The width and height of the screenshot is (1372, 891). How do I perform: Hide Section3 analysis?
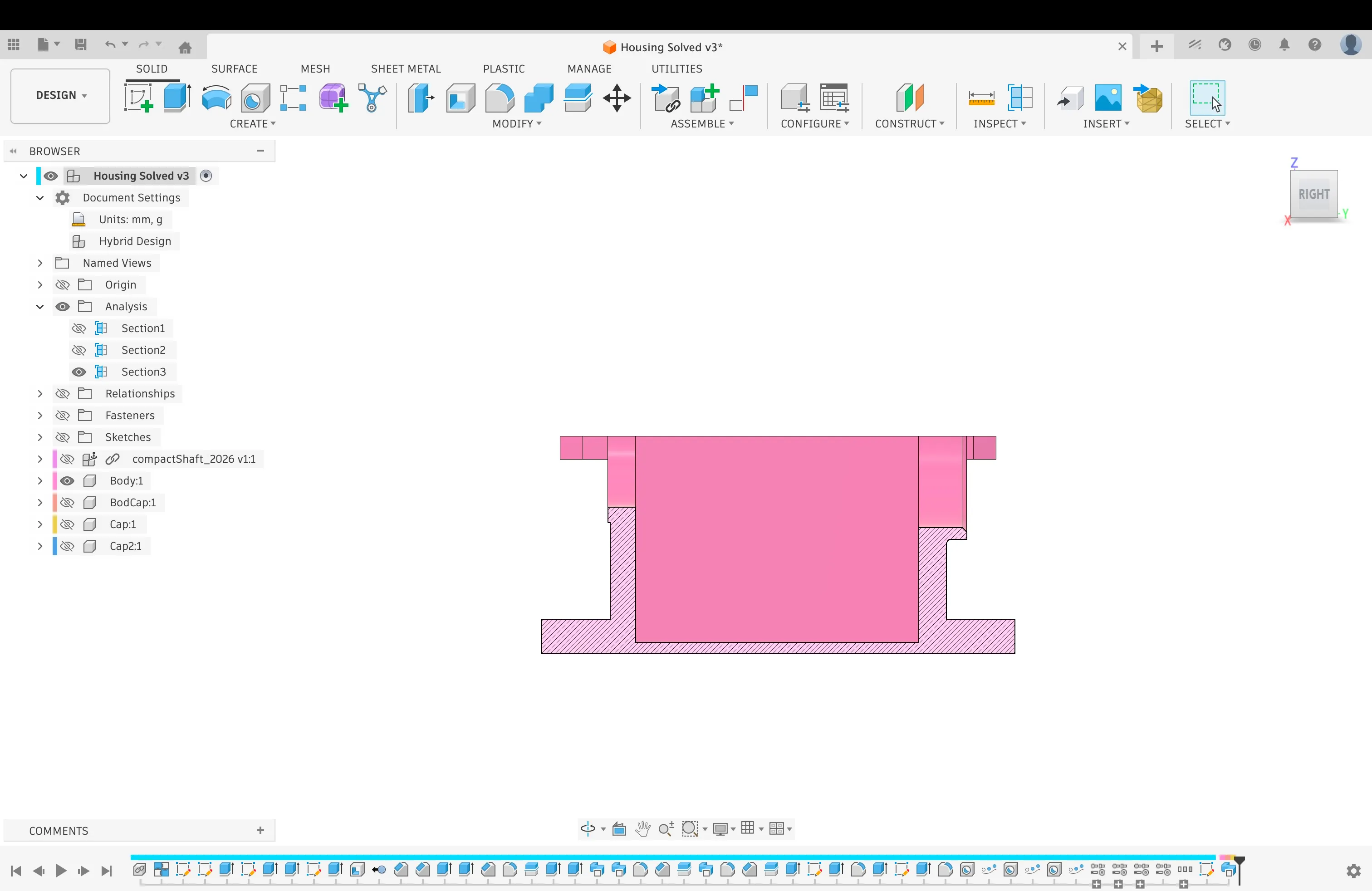click(79, 372)
